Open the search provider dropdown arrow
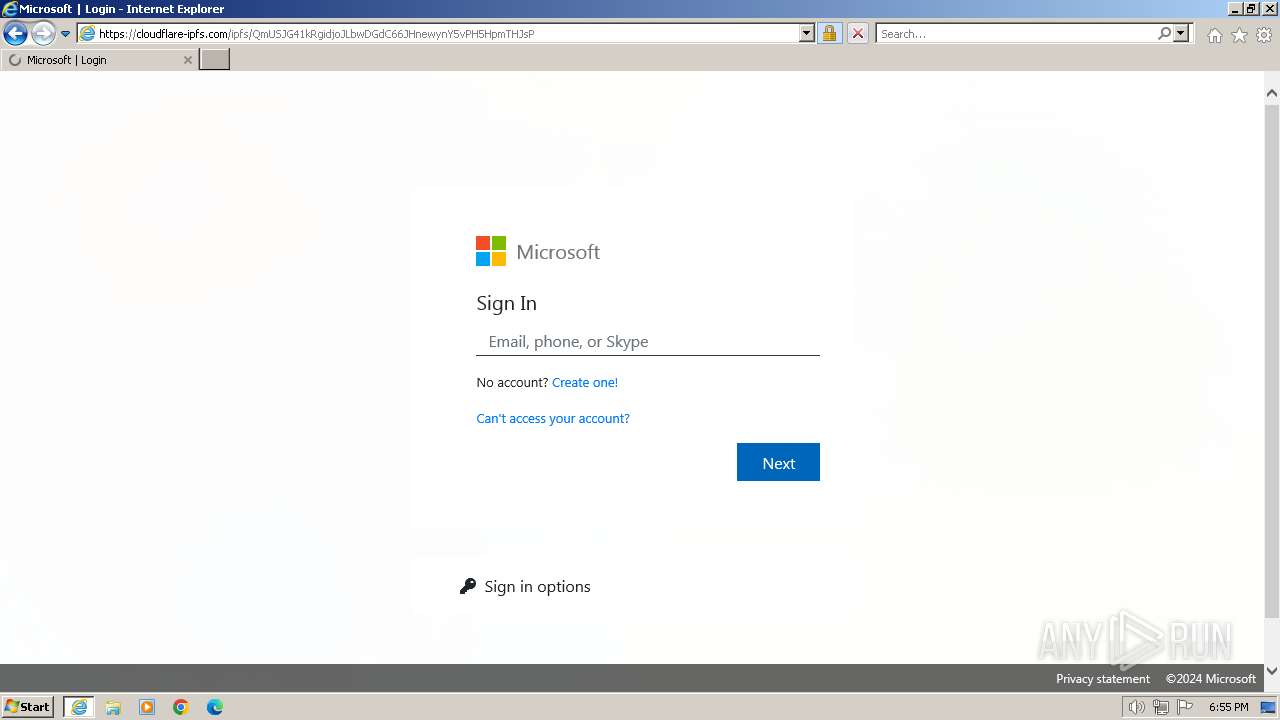 (x=1181, y=33)
